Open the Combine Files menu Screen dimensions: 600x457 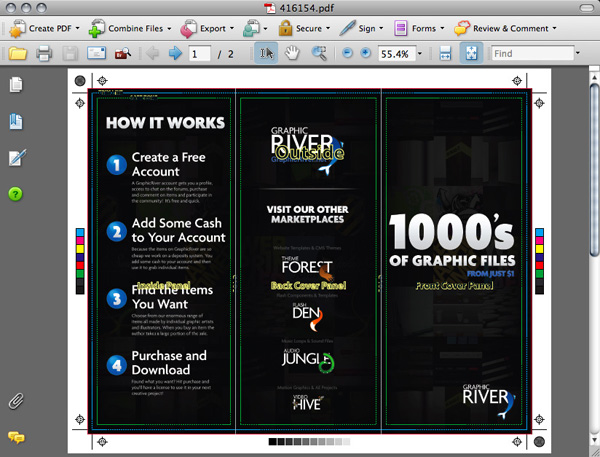130,28
